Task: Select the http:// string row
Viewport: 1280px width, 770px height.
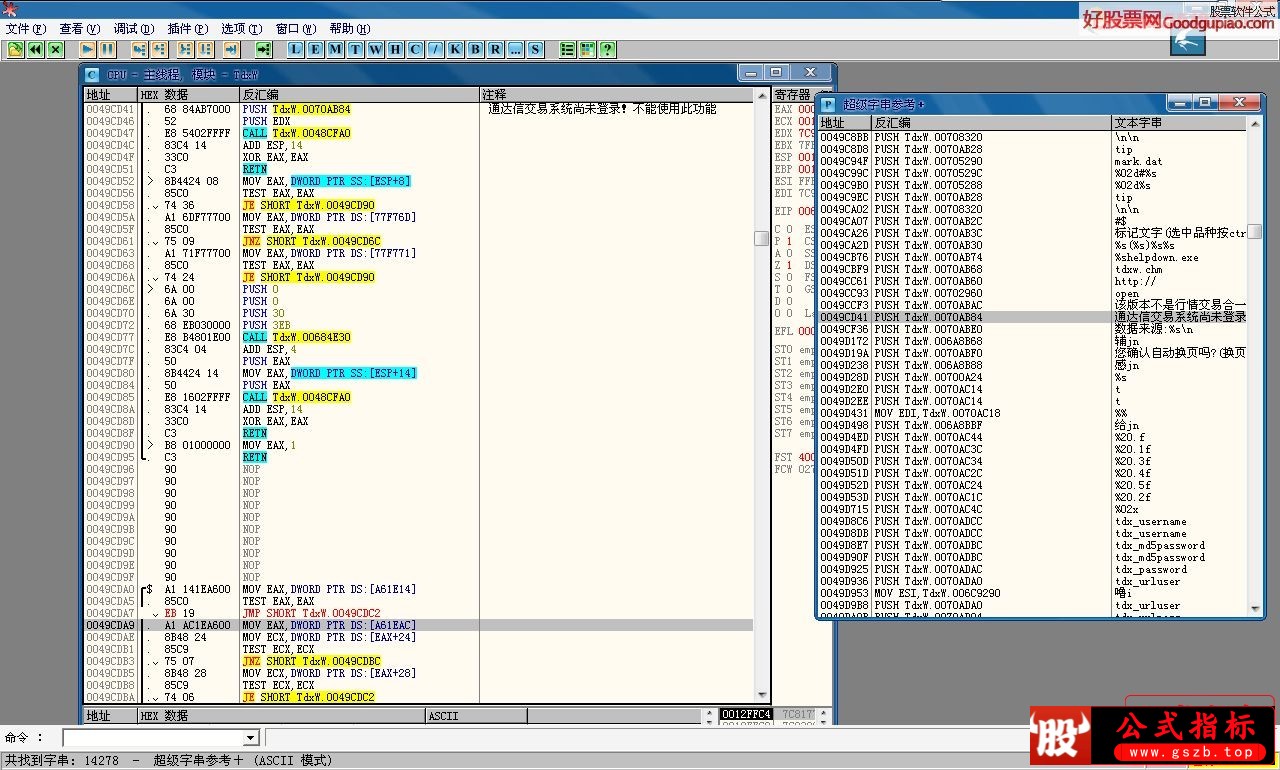Action: point(1033,281)
